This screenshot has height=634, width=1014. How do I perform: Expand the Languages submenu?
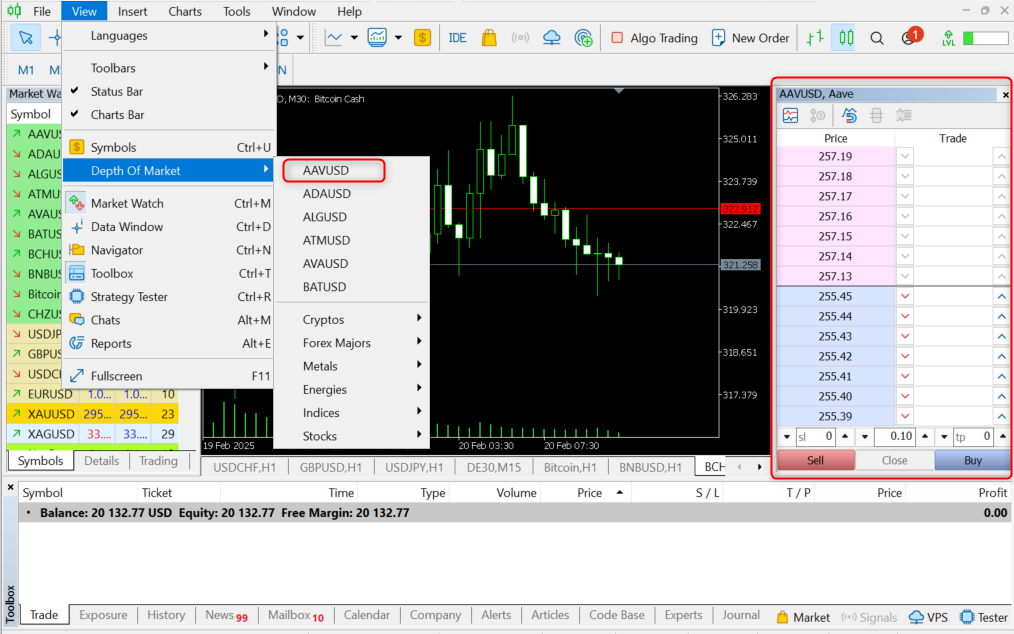pyautogui.click(x=169, y=36)
